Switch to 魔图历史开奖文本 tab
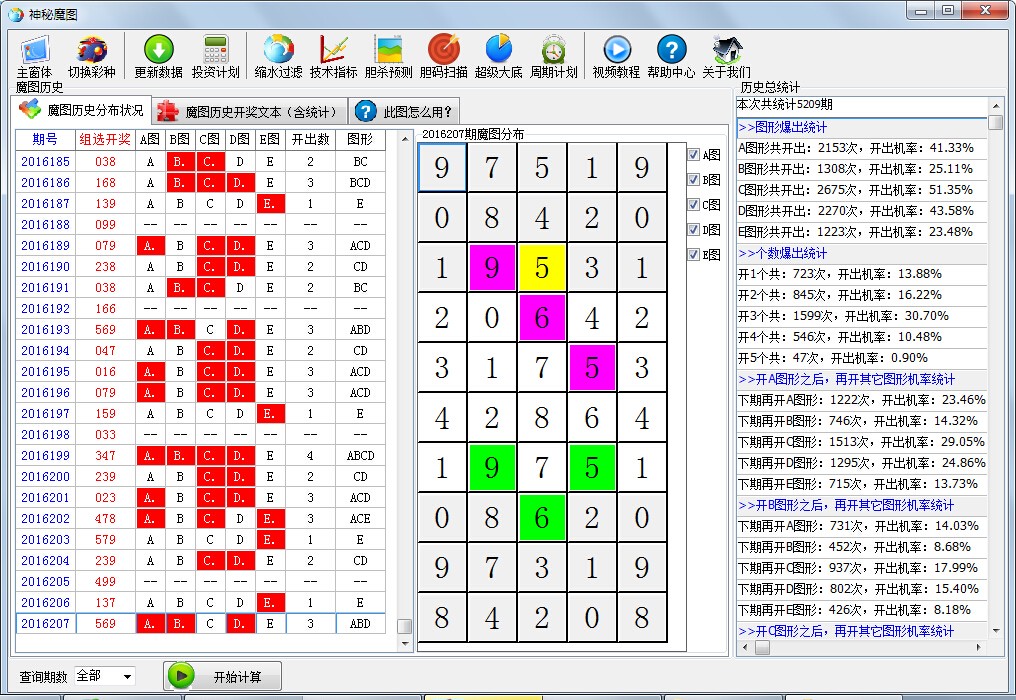1016x700 pixels. (250, 111)
